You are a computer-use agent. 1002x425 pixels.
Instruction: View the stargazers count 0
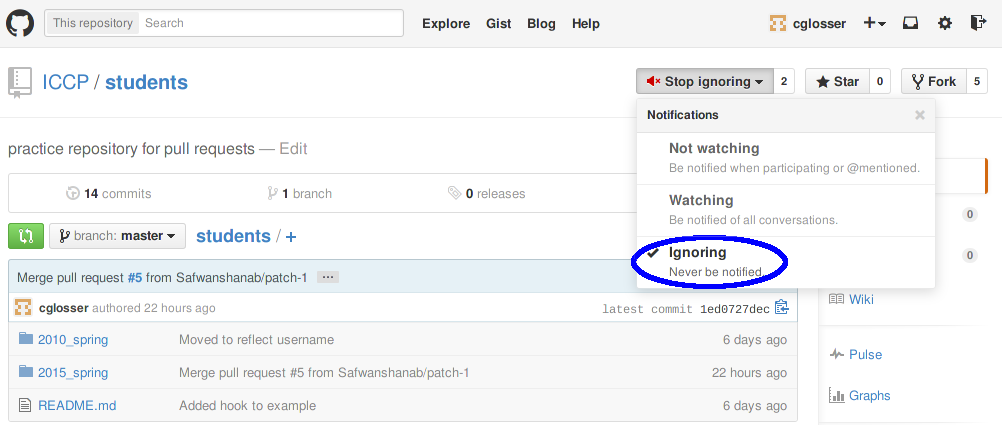880,81
